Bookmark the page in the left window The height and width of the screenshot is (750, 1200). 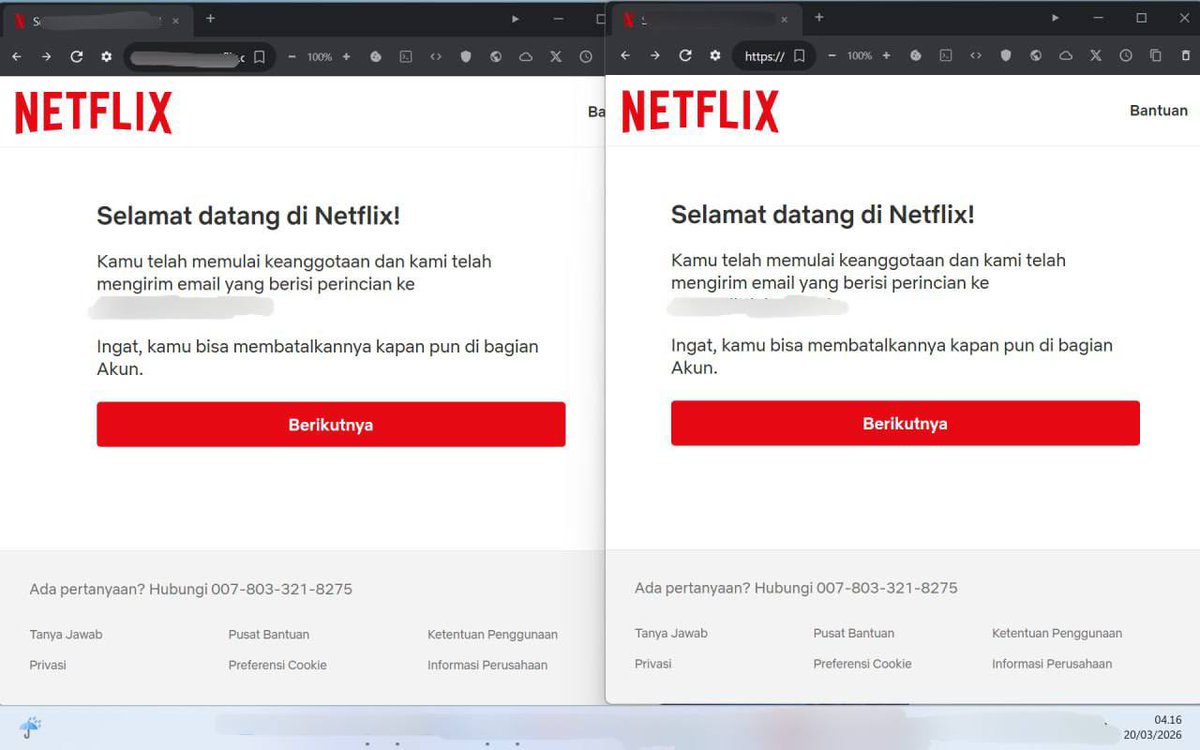pyautogui.click(x=259, y=57)
